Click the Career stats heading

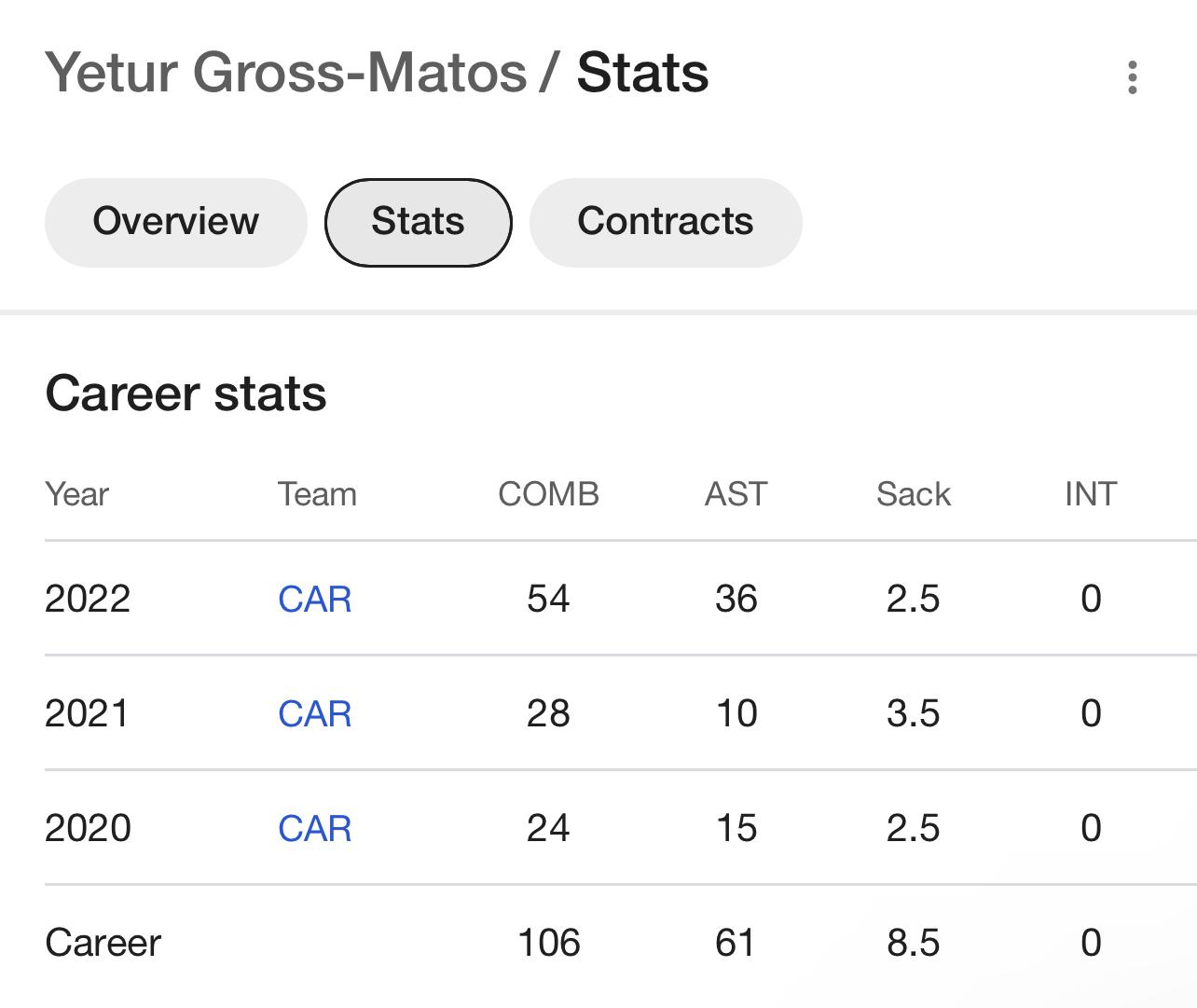click(x=186, y=394)
